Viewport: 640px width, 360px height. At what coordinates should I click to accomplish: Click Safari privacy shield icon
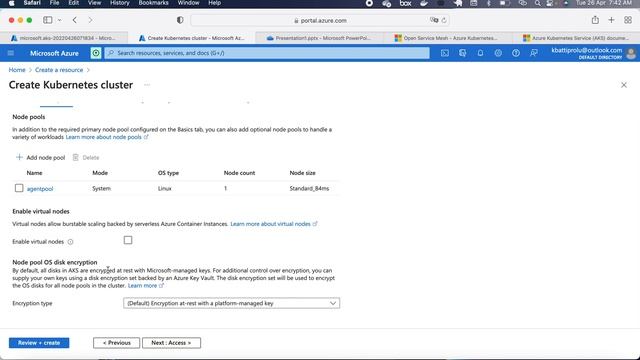pos(180,20)
